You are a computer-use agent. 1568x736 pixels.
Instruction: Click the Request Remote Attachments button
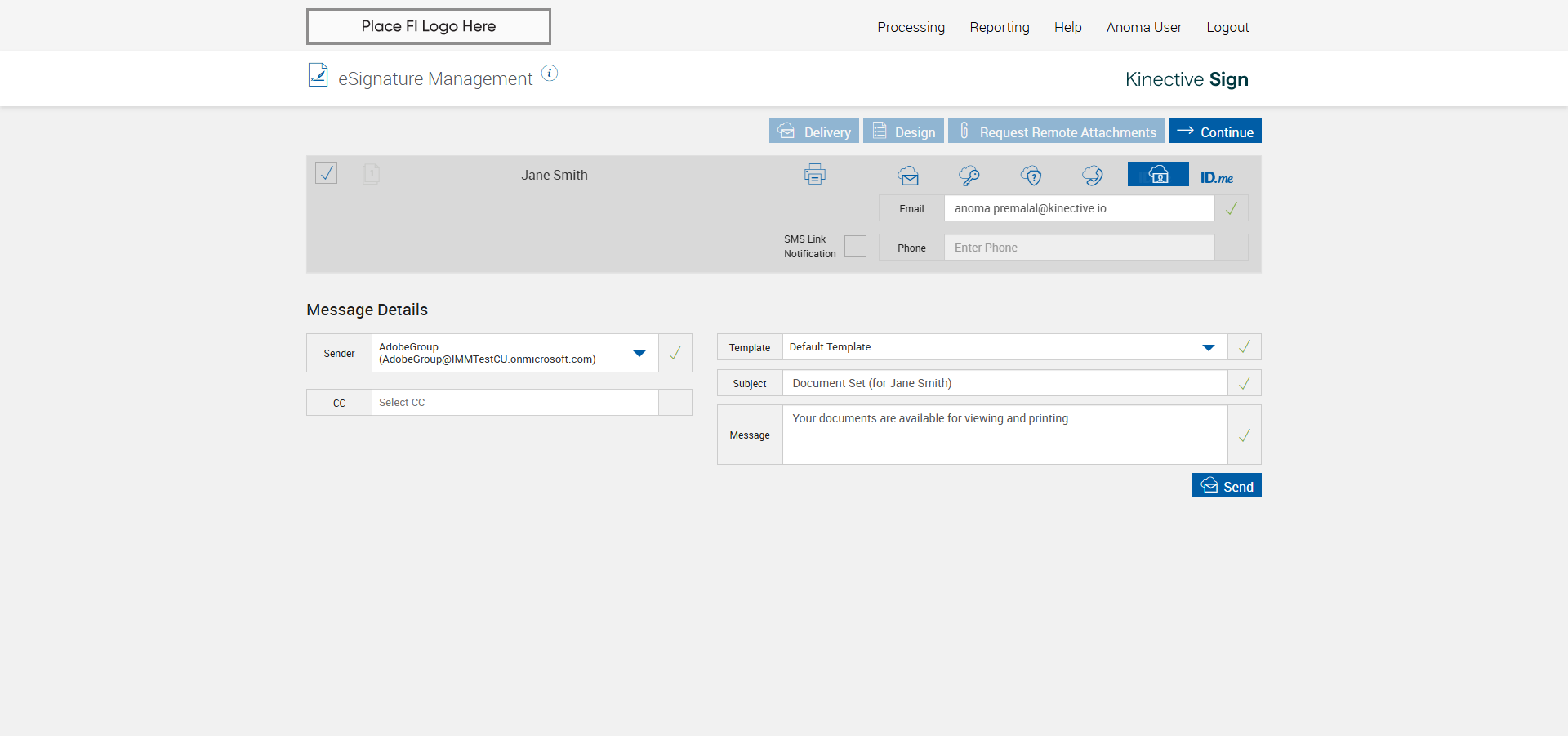(1056, 132)
